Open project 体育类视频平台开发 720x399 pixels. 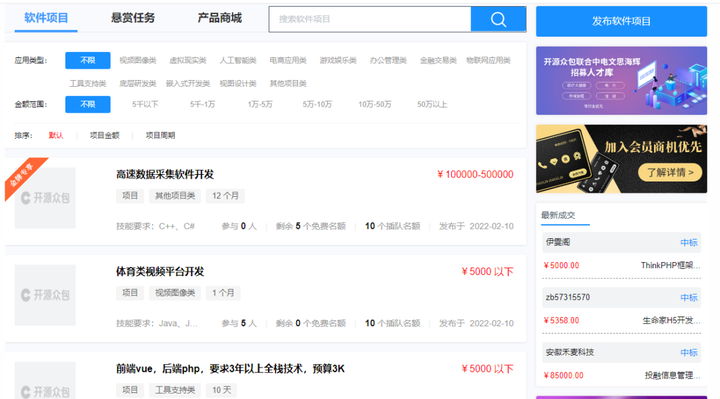pos(160,272)
